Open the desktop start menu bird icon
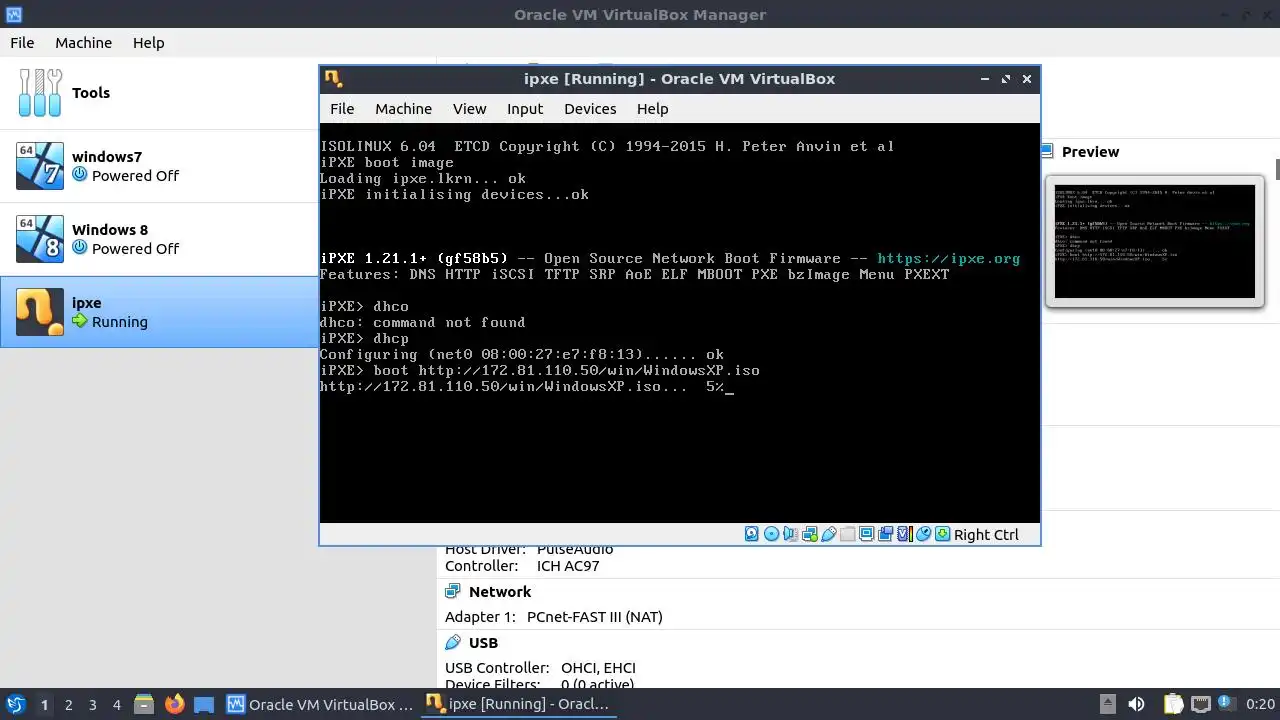The width and height of the screenshot is (1280, 720). click(15, 704)
